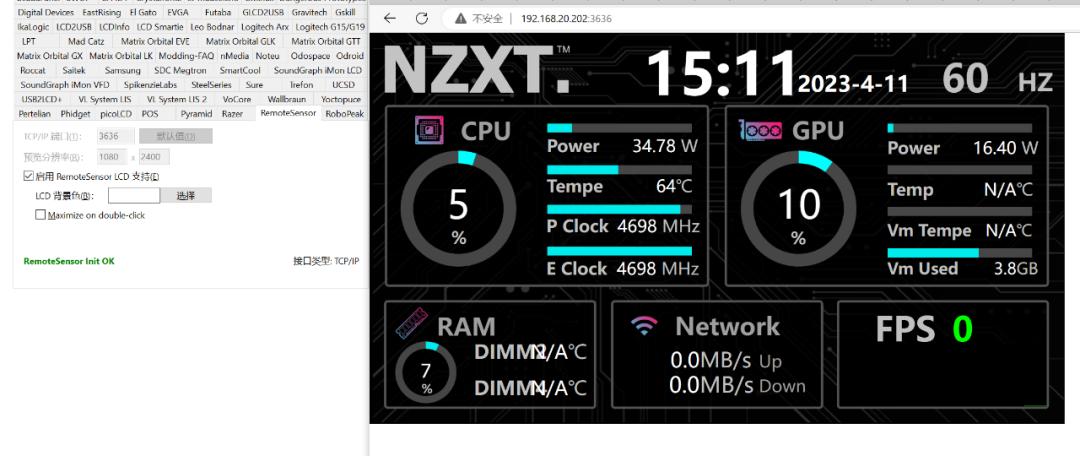Click the '15:11' clock readout
The image size is (1080, 456).
tap(721, 73)
